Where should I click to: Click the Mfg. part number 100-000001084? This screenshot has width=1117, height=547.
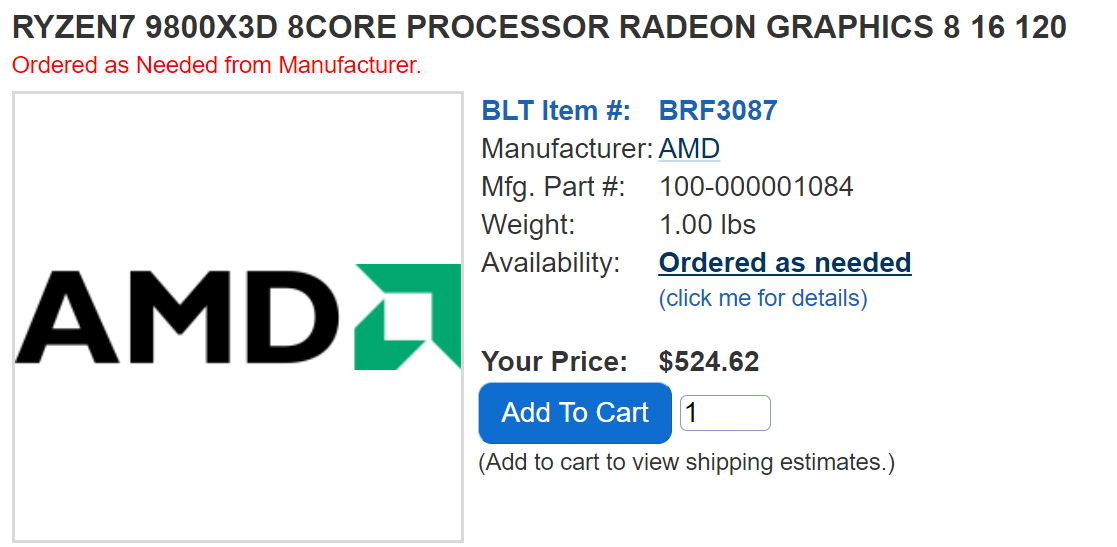point(756,187)
